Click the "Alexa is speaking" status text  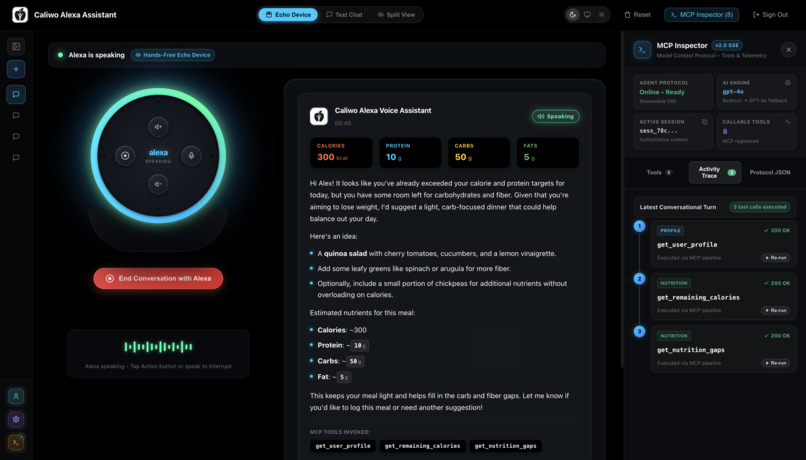97,55
